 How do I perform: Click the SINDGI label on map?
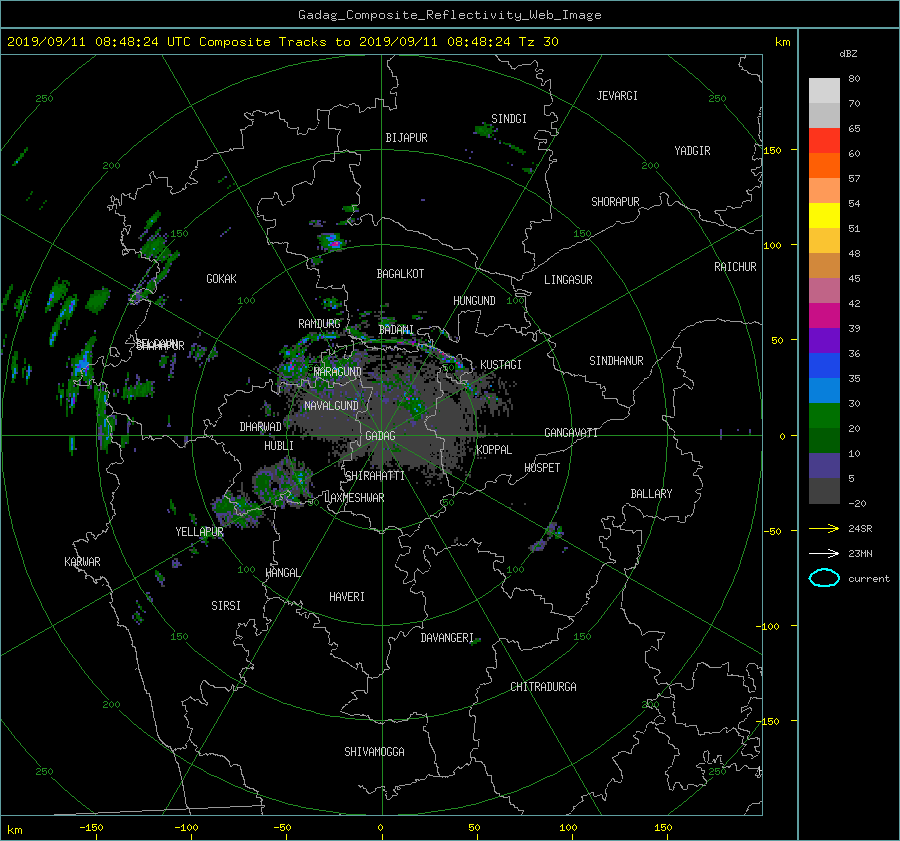[509, 119]
